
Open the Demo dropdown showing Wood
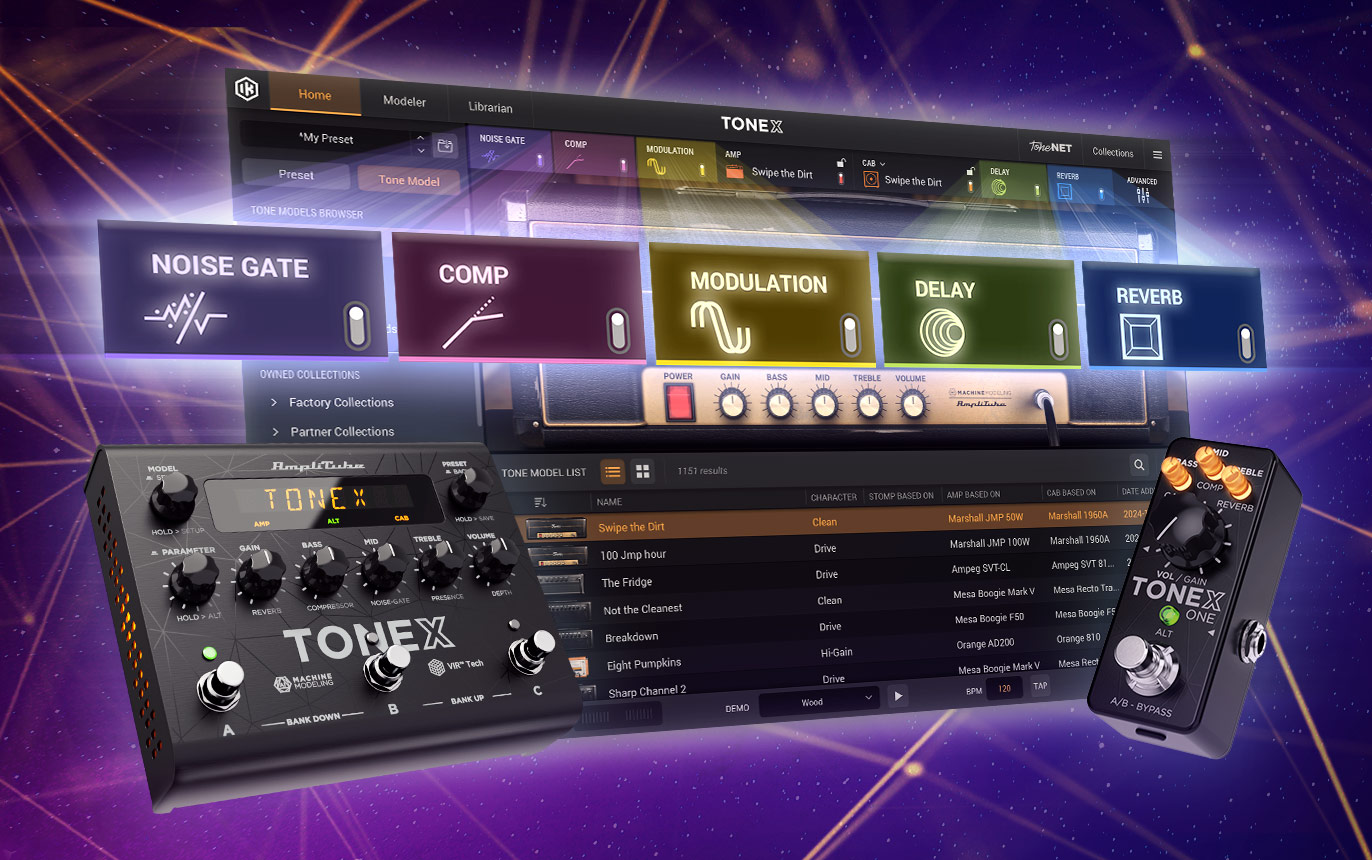click(819, 702)
